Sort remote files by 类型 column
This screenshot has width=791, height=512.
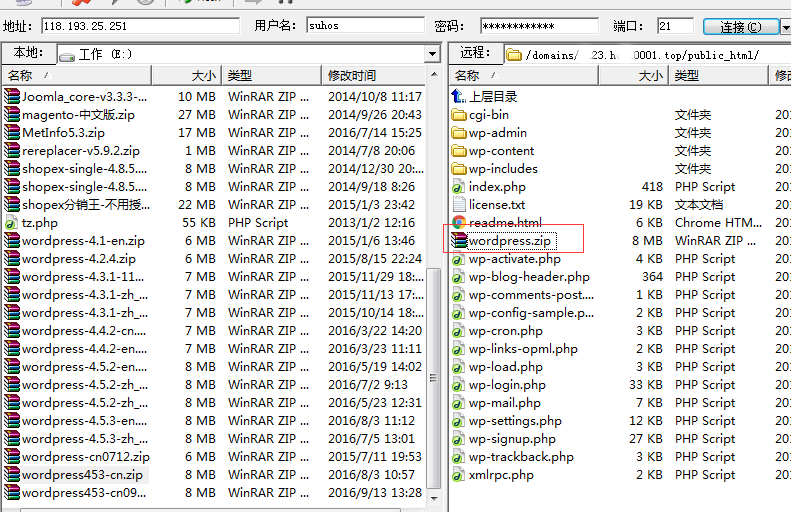pyautogui.click(x=719, y=76)
